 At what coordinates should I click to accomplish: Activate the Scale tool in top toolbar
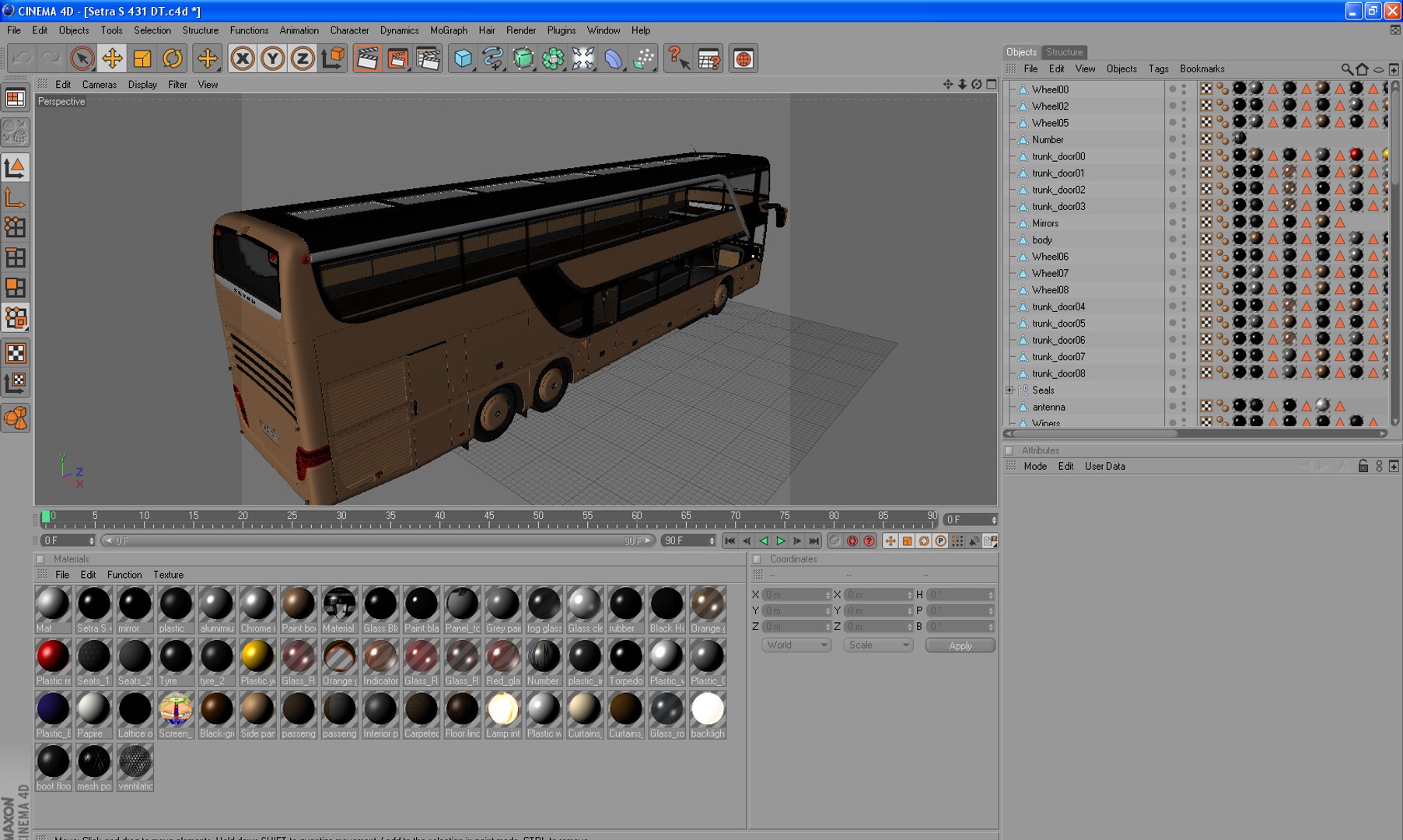142,58
